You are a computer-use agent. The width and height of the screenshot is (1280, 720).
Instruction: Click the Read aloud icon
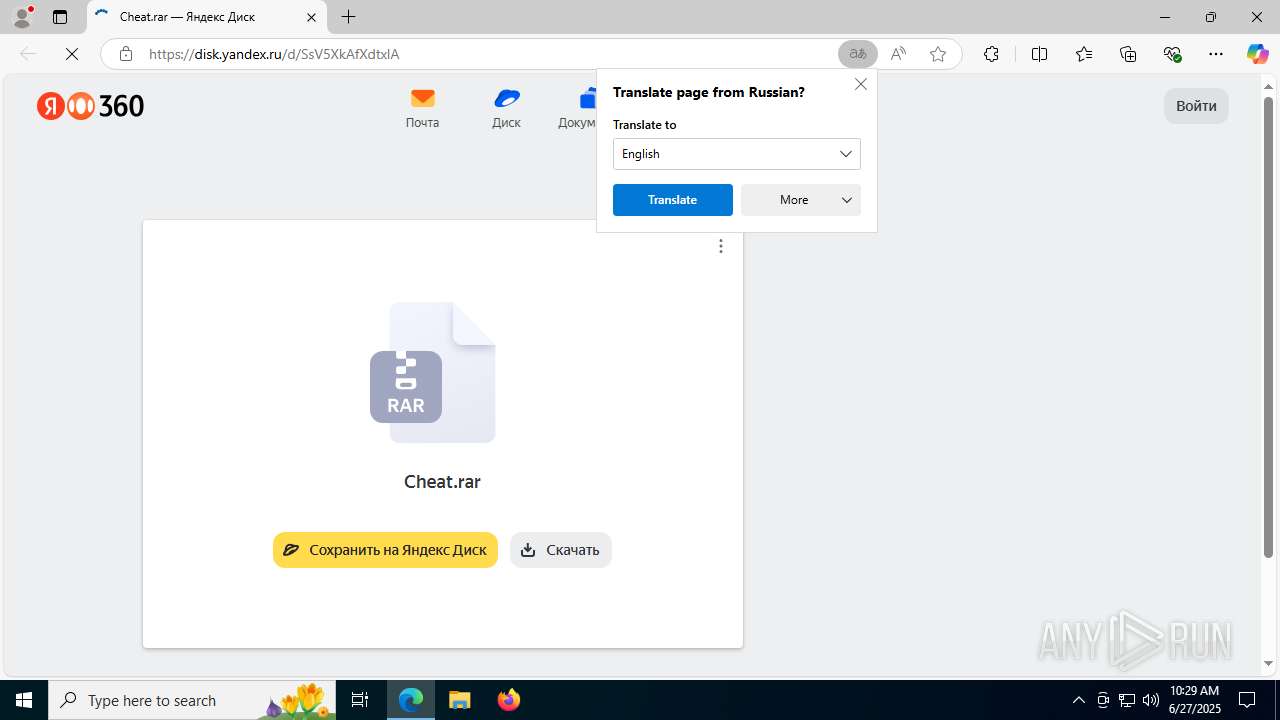[x=898, y=54]
